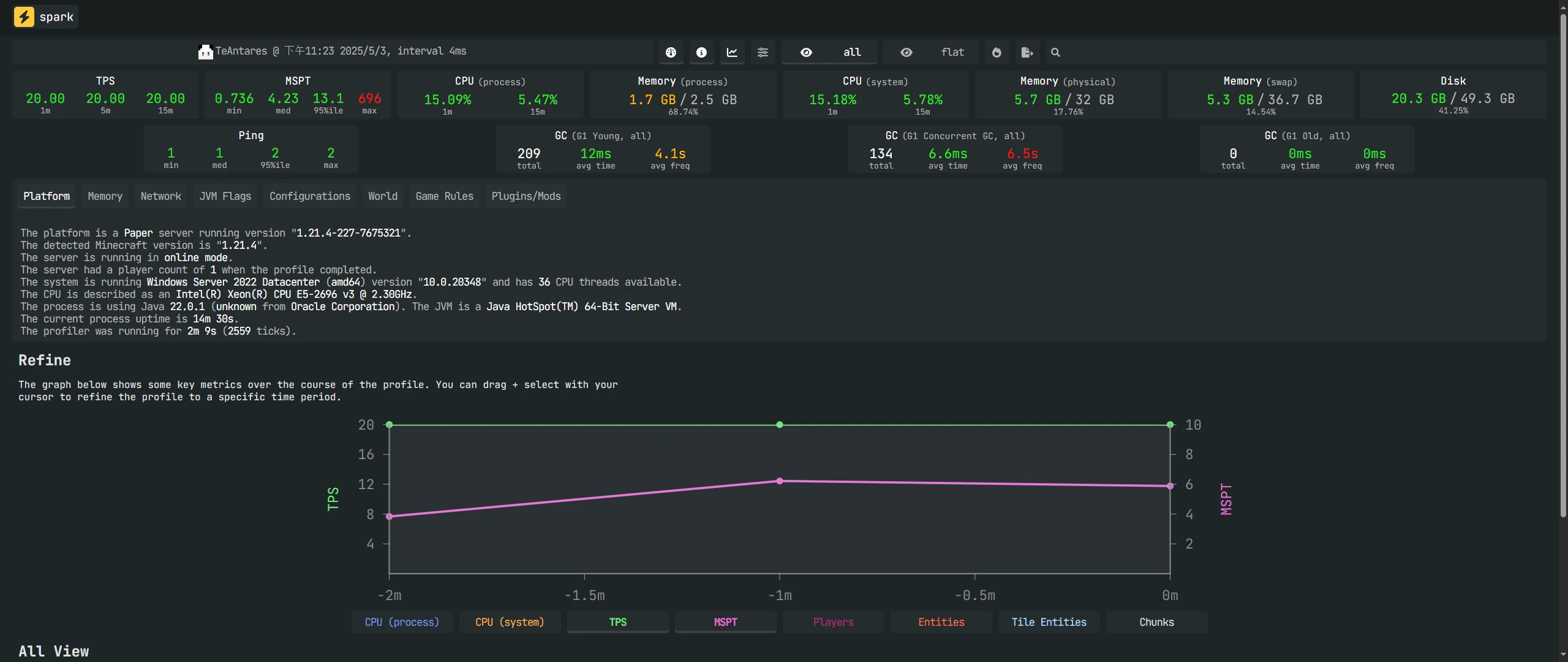The height and width of the screenshot is (662, 1568).
Task: Click the info metadata icon
Action: 701,53
